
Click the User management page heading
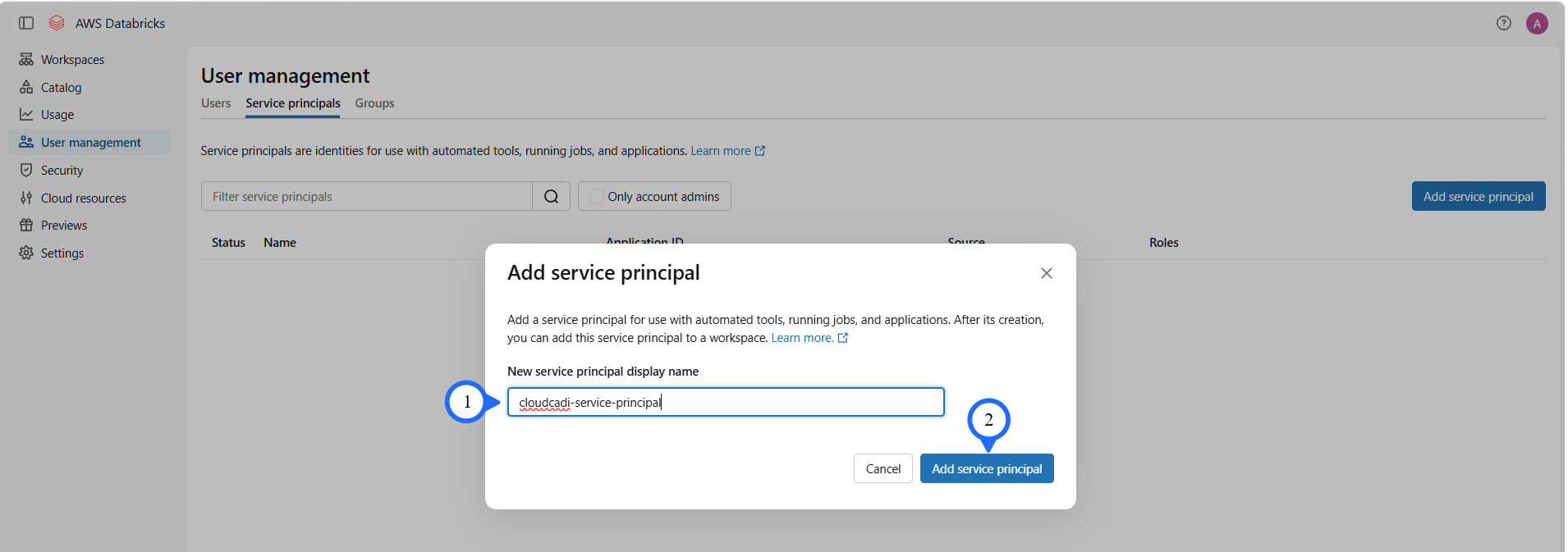[286, 75]
